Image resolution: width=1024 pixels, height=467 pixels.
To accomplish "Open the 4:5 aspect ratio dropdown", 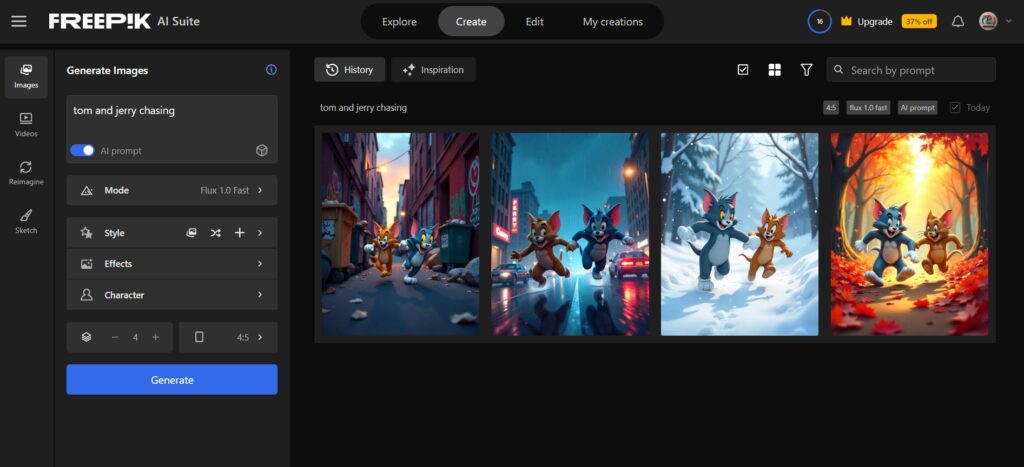I will 228,337.
